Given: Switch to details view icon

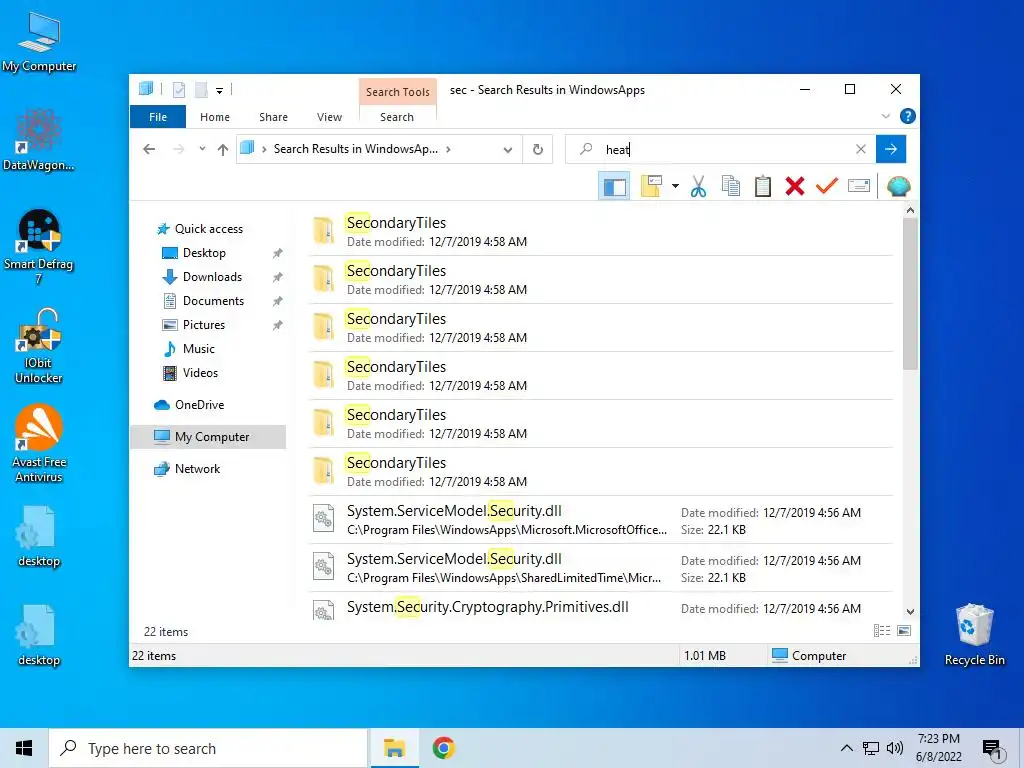Looking at the screenshot, I should (x=882, y=631).
